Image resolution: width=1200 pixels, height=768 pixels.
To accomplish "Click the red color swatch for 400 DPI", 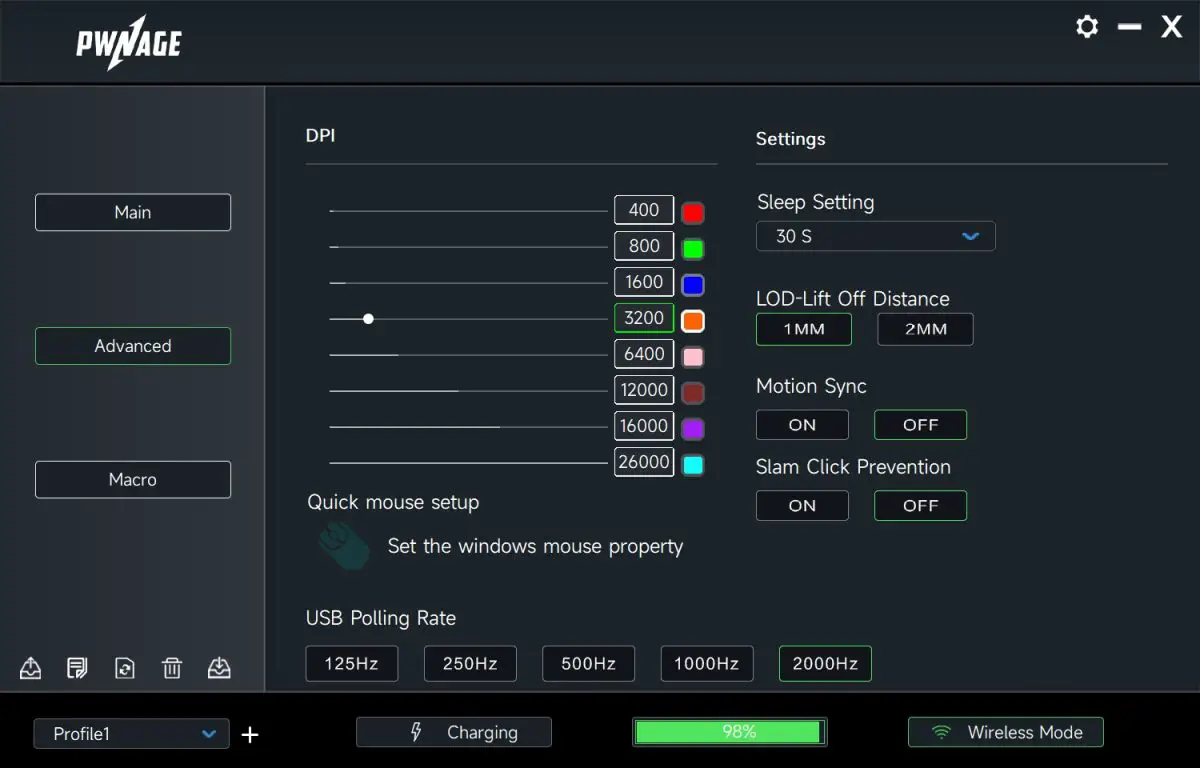I will point(693,213).
